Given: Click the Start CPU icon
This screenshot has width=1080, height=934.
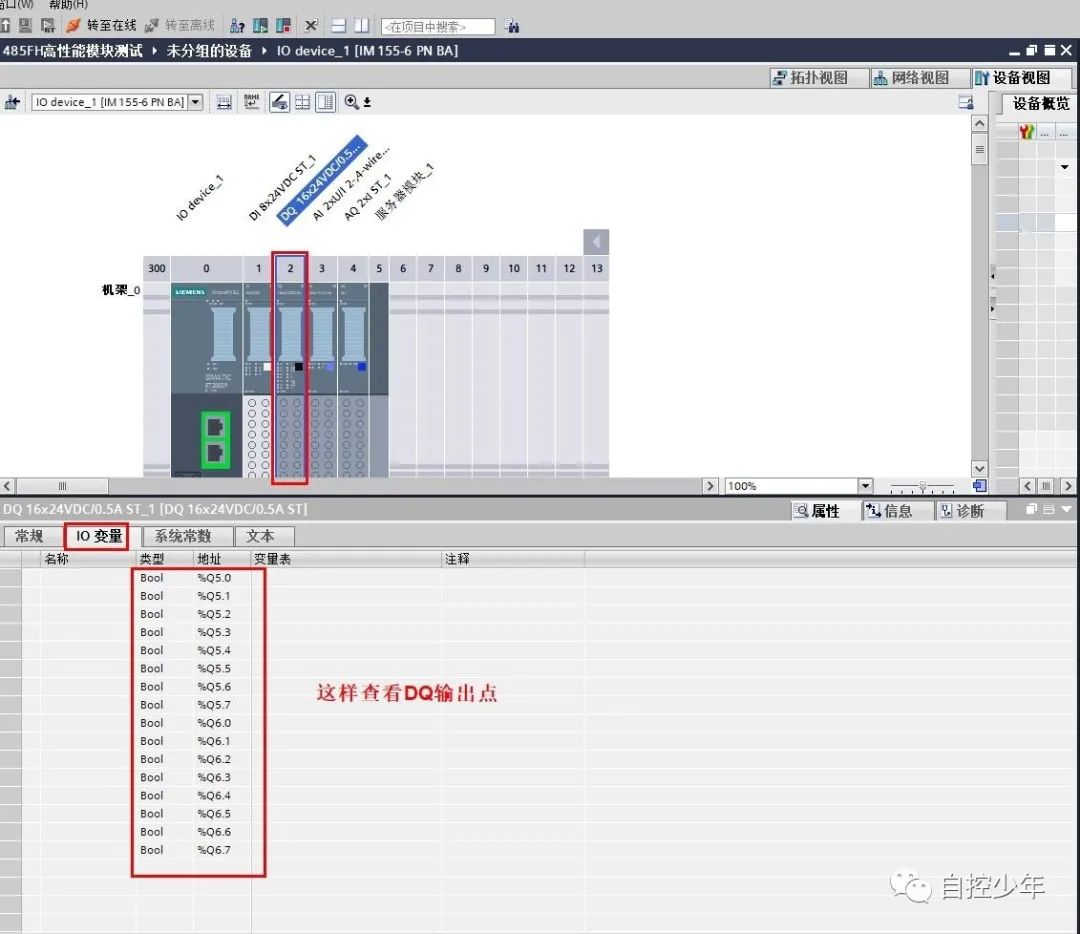Looking at the screenshot, I should click(x=260, y=26).
